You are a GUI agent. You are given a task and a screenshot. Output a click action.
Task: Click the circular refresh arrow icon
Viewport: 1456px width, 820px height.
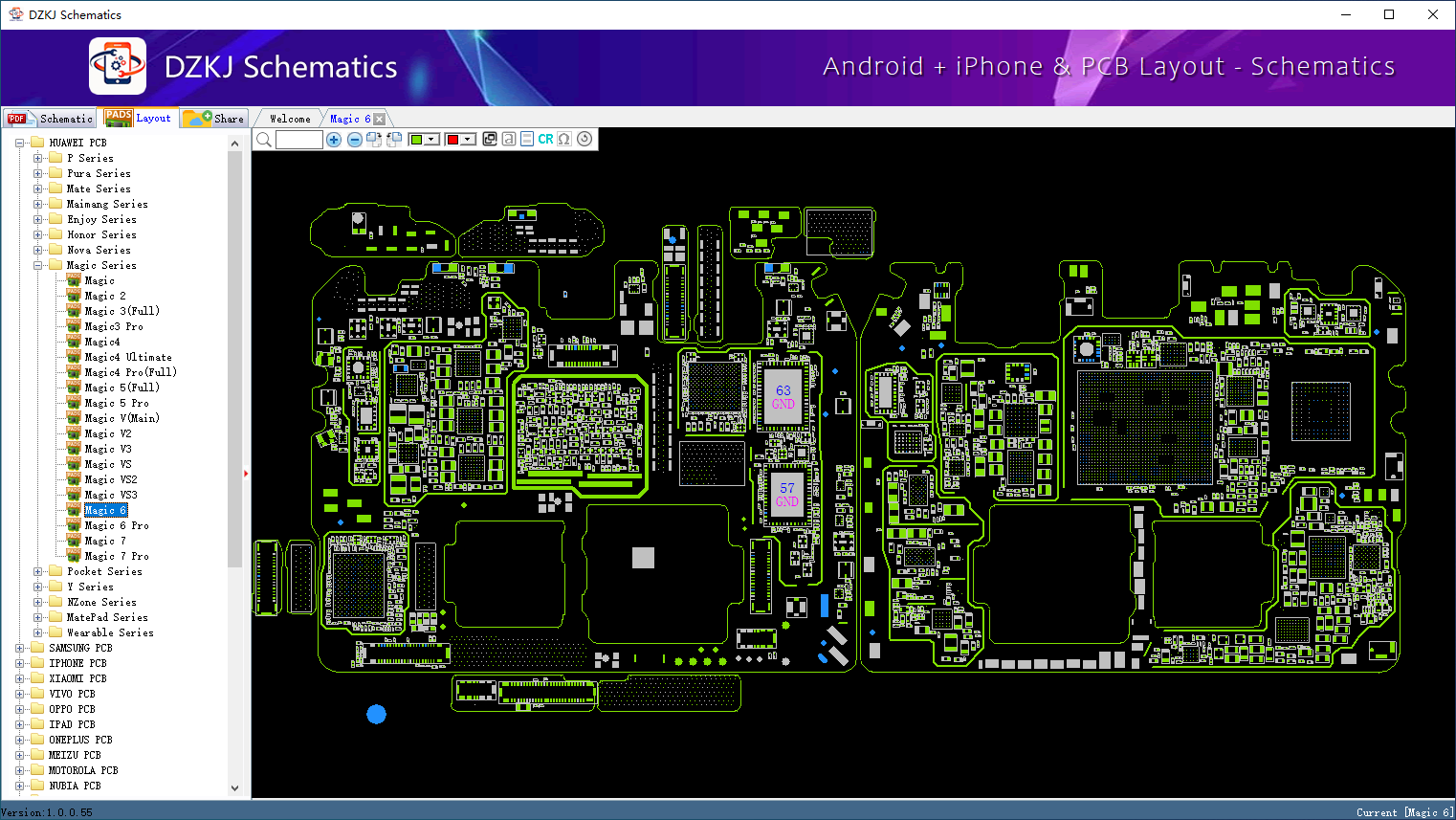[x=585, y=139]
